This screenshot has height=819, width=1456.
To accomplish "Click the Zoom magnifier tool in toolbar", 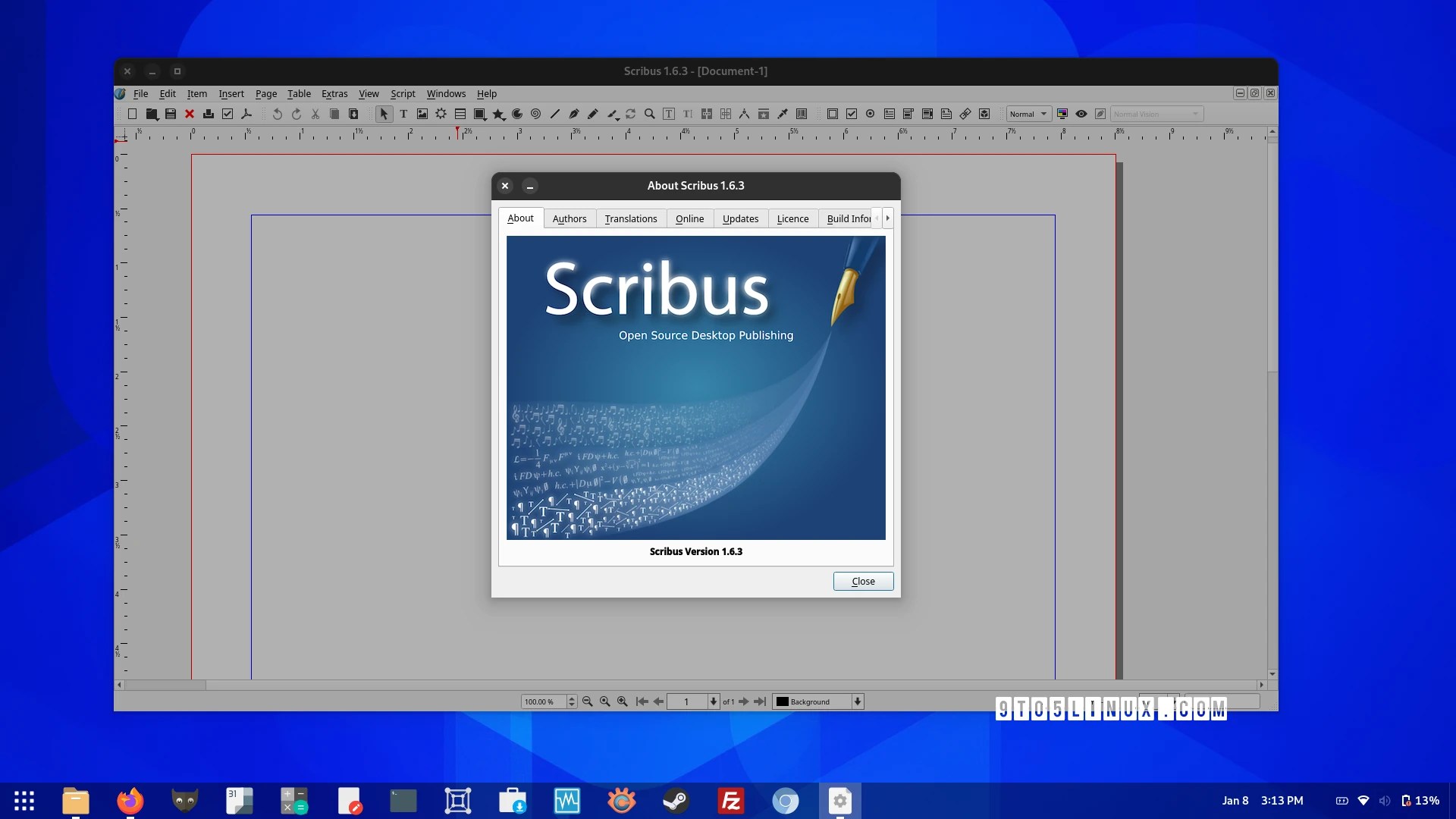I will (x=650, y=114).
